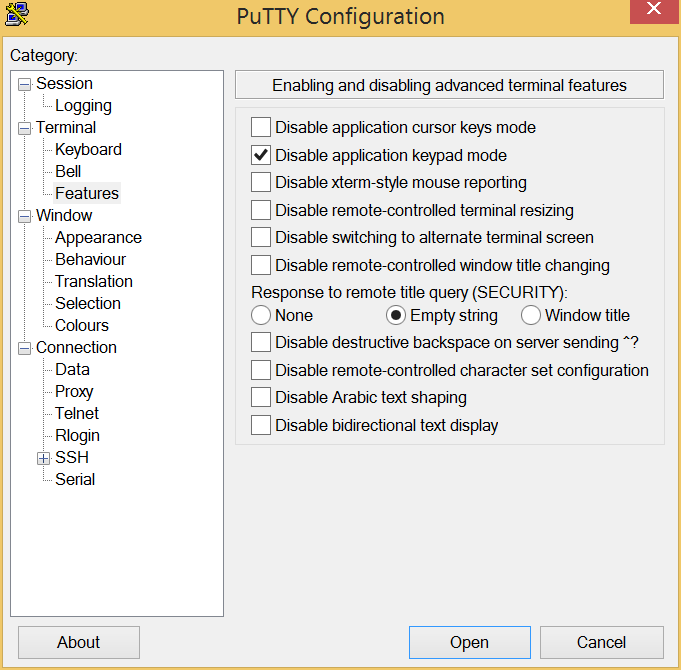This screenshot has height=670, width=681.
Task: Select Logging in the category tree
Action: pos(83,106)
